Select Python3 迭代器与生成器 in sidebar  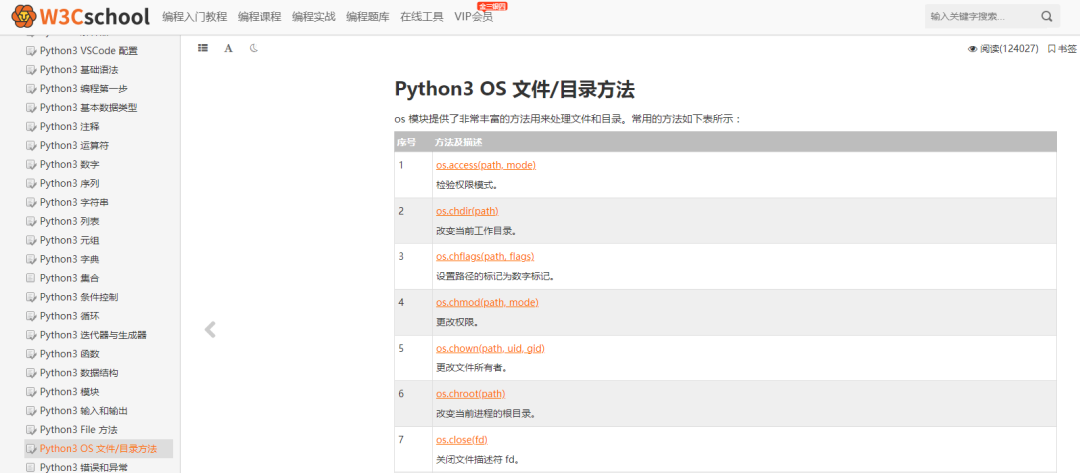93,335
